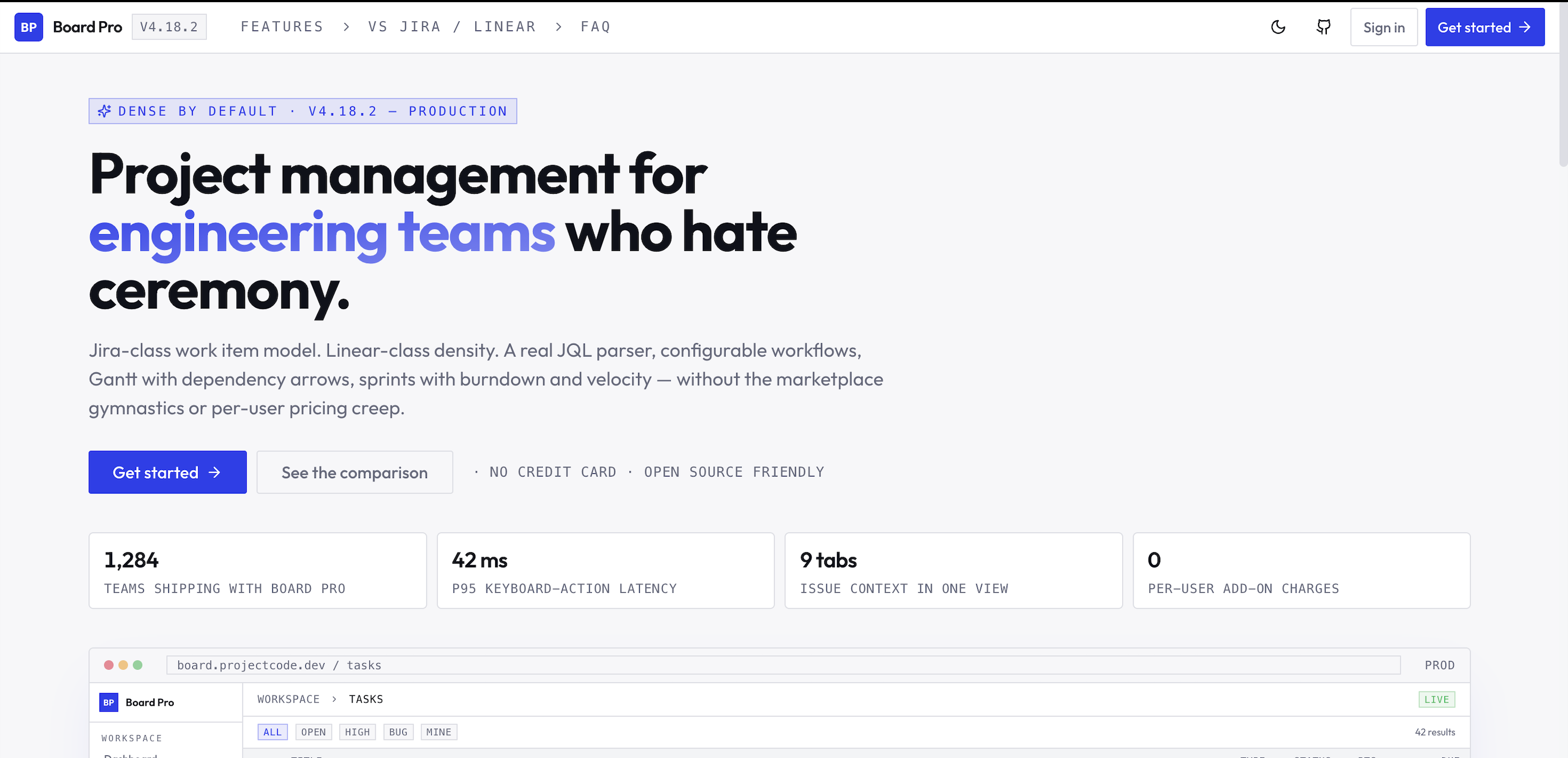
Task: Select the ALL filter chip
Action: coord(272,732)
